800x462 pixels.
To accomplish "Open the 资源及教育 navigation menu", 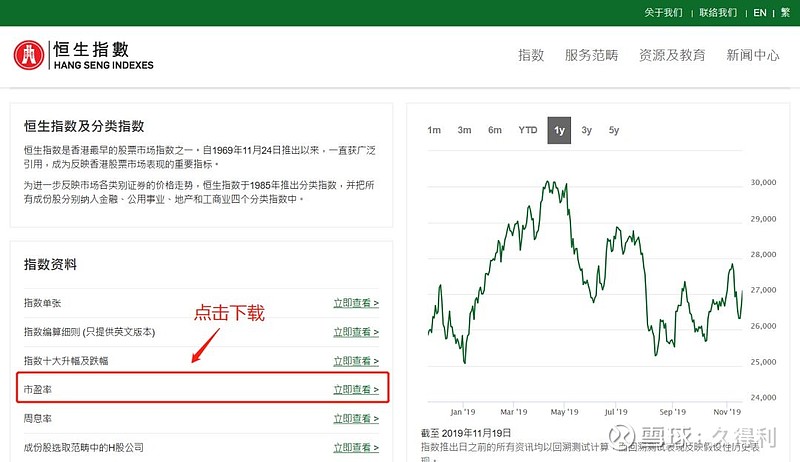I will tap(672, 55).
